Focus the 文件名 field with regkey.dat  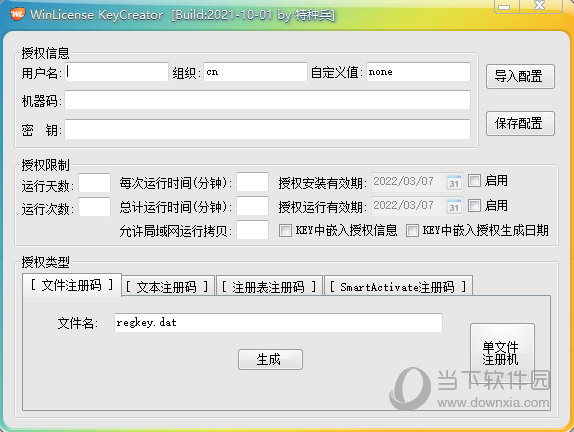(x=278, y=323)
